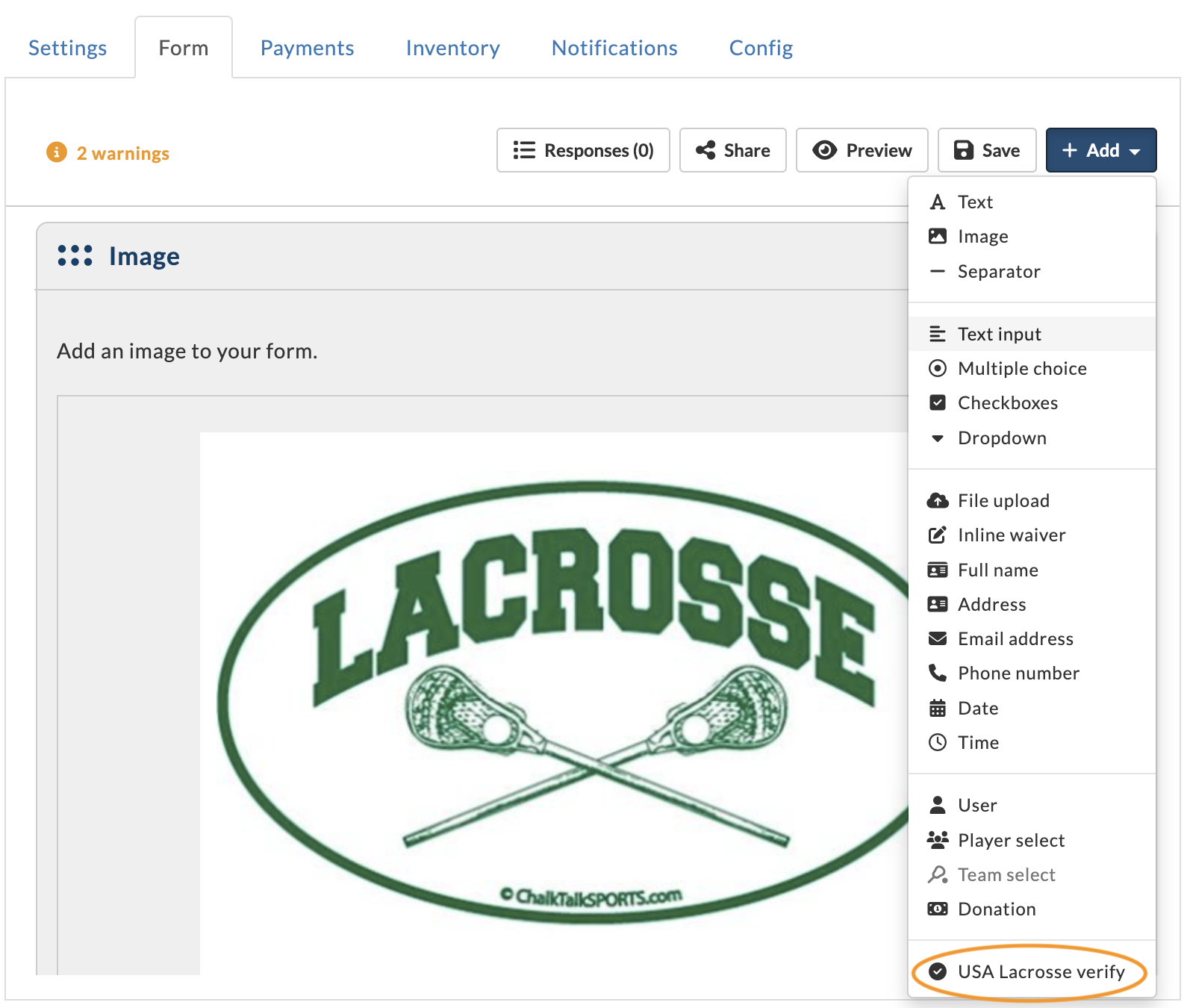Open the Notifications tab

point(614,48)
